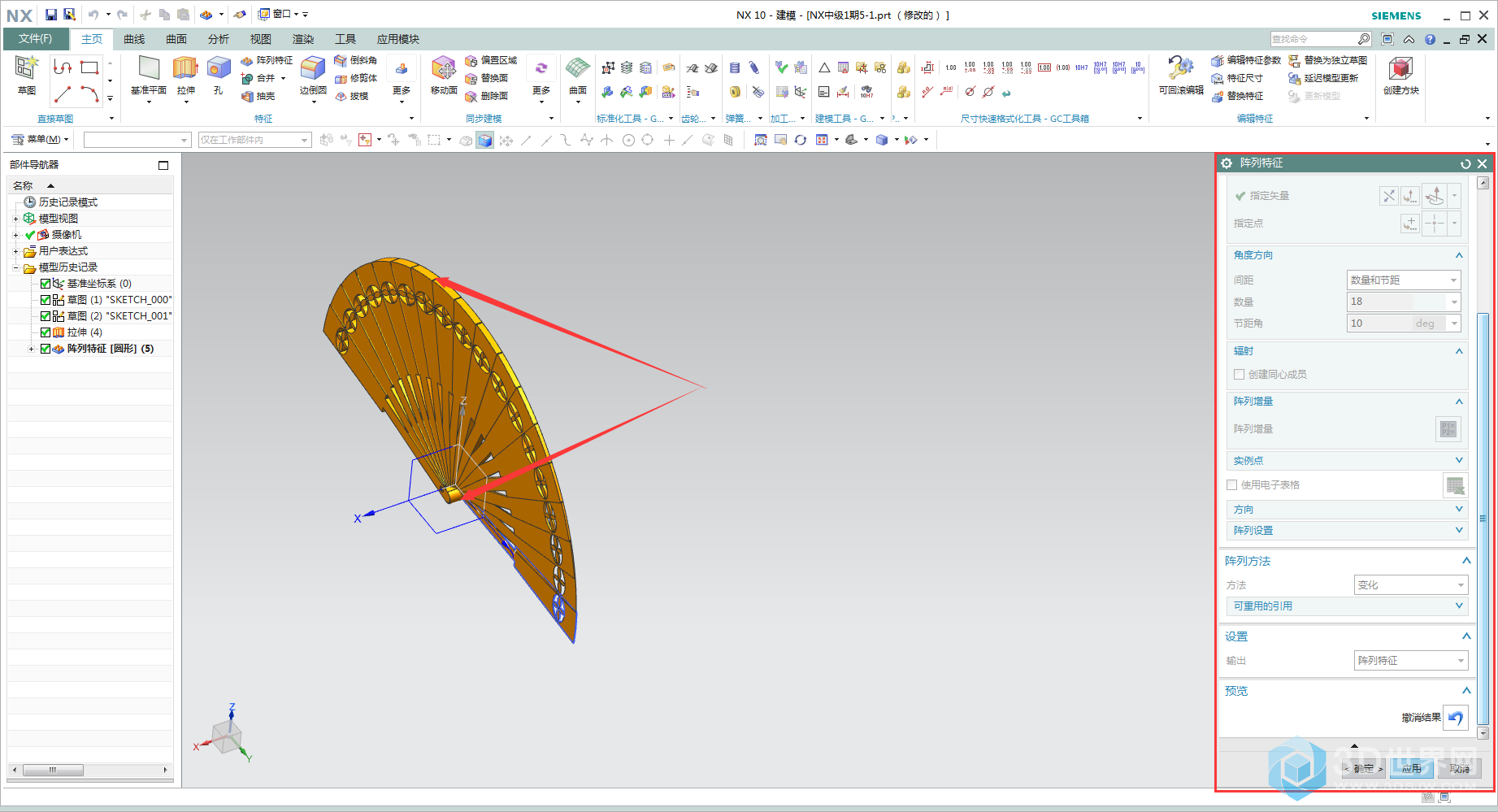Click the Edge Blend (边倒圆) tool

click(313, 75)
